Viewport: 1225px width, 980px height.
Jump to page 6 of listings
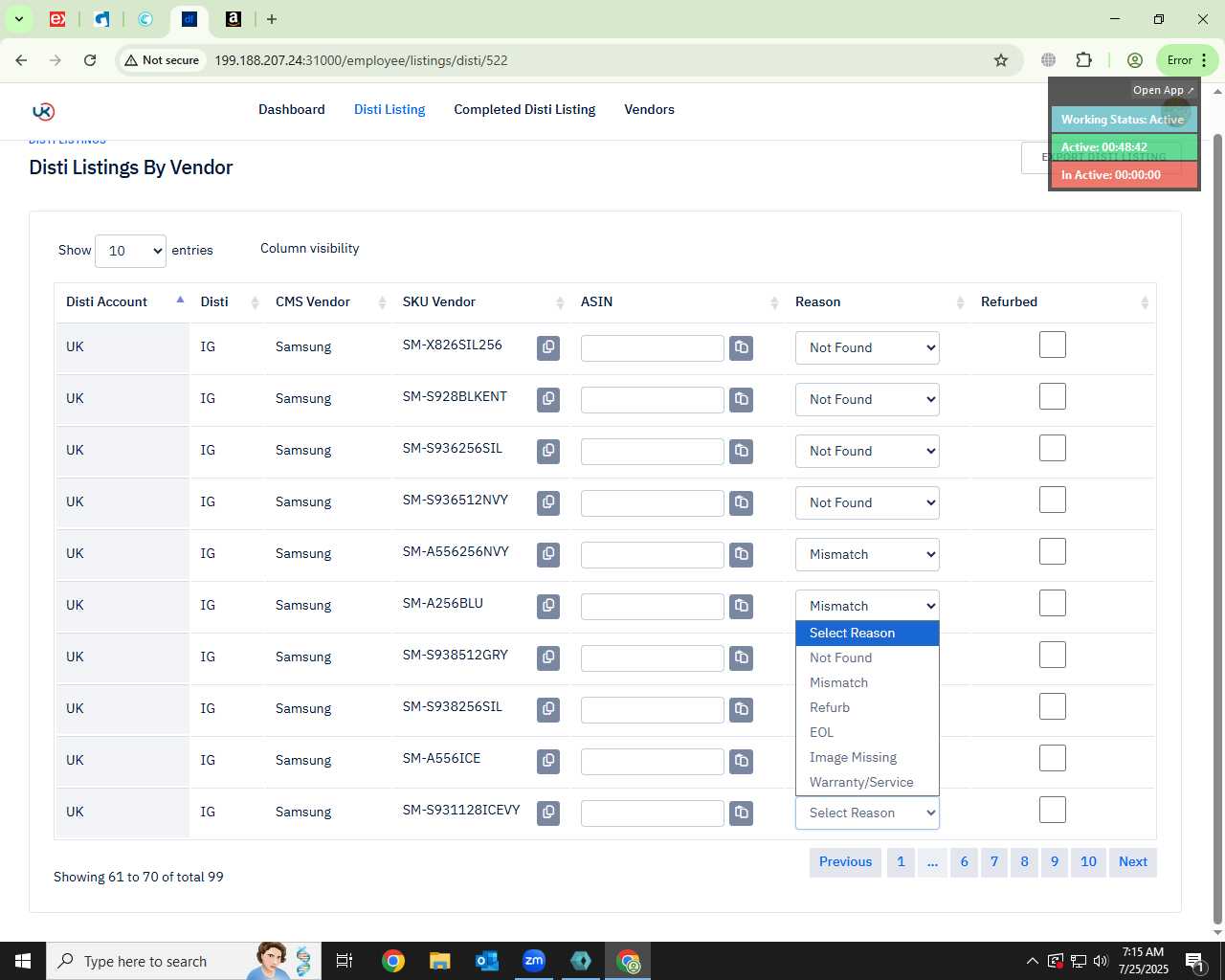click(x=964, y=862)
